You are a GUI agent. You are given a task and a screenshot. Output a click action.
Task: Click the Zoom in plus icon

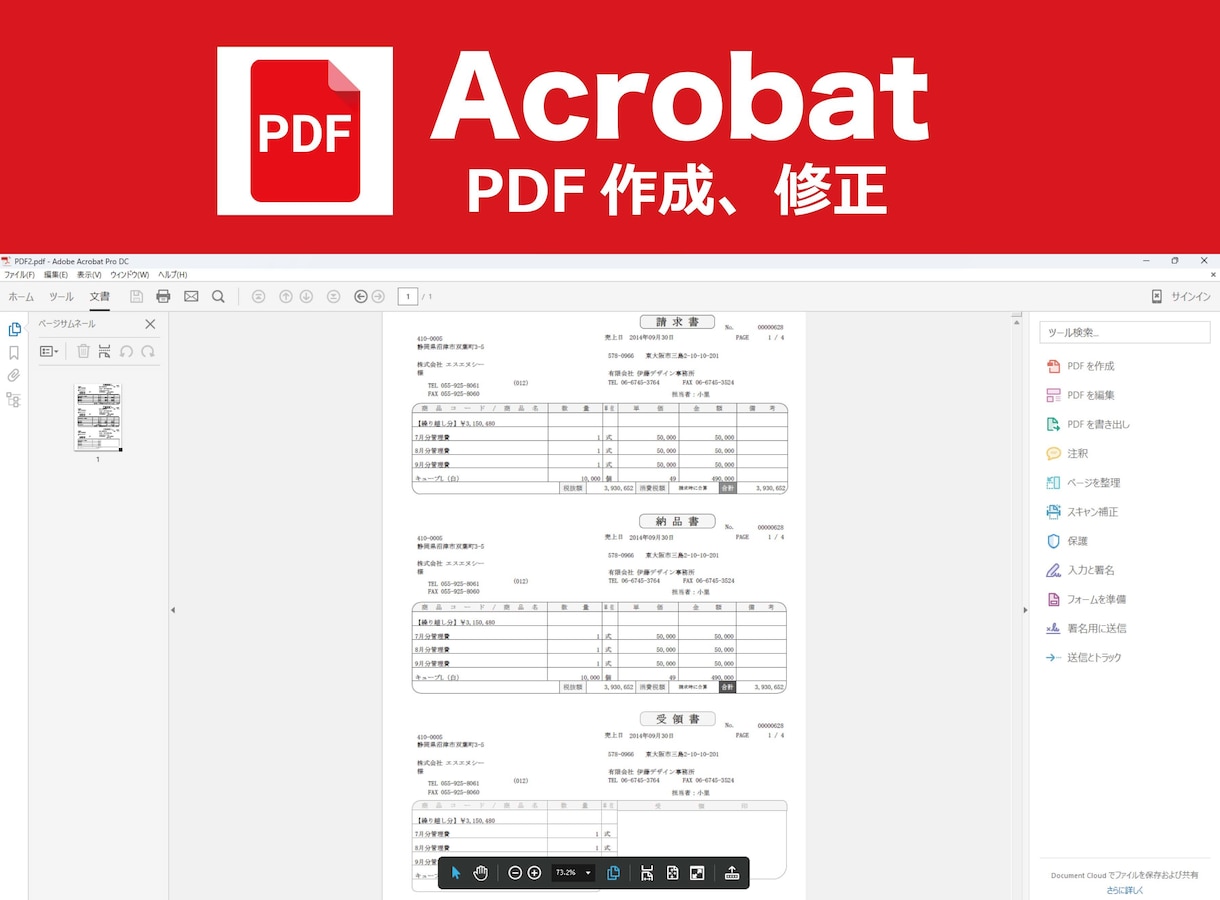click(x=534, y=873)
